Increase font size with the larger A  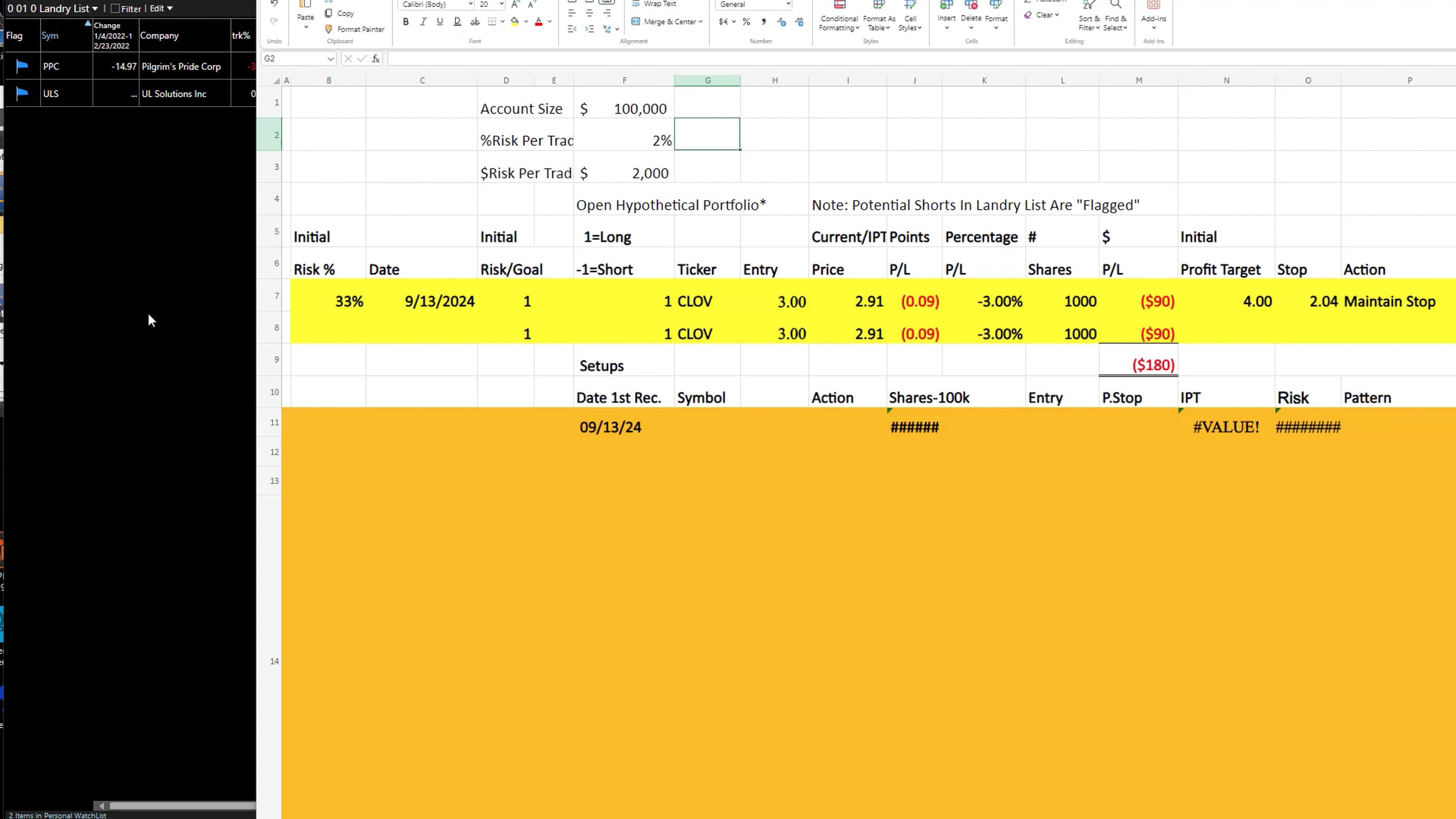point(515,5)
